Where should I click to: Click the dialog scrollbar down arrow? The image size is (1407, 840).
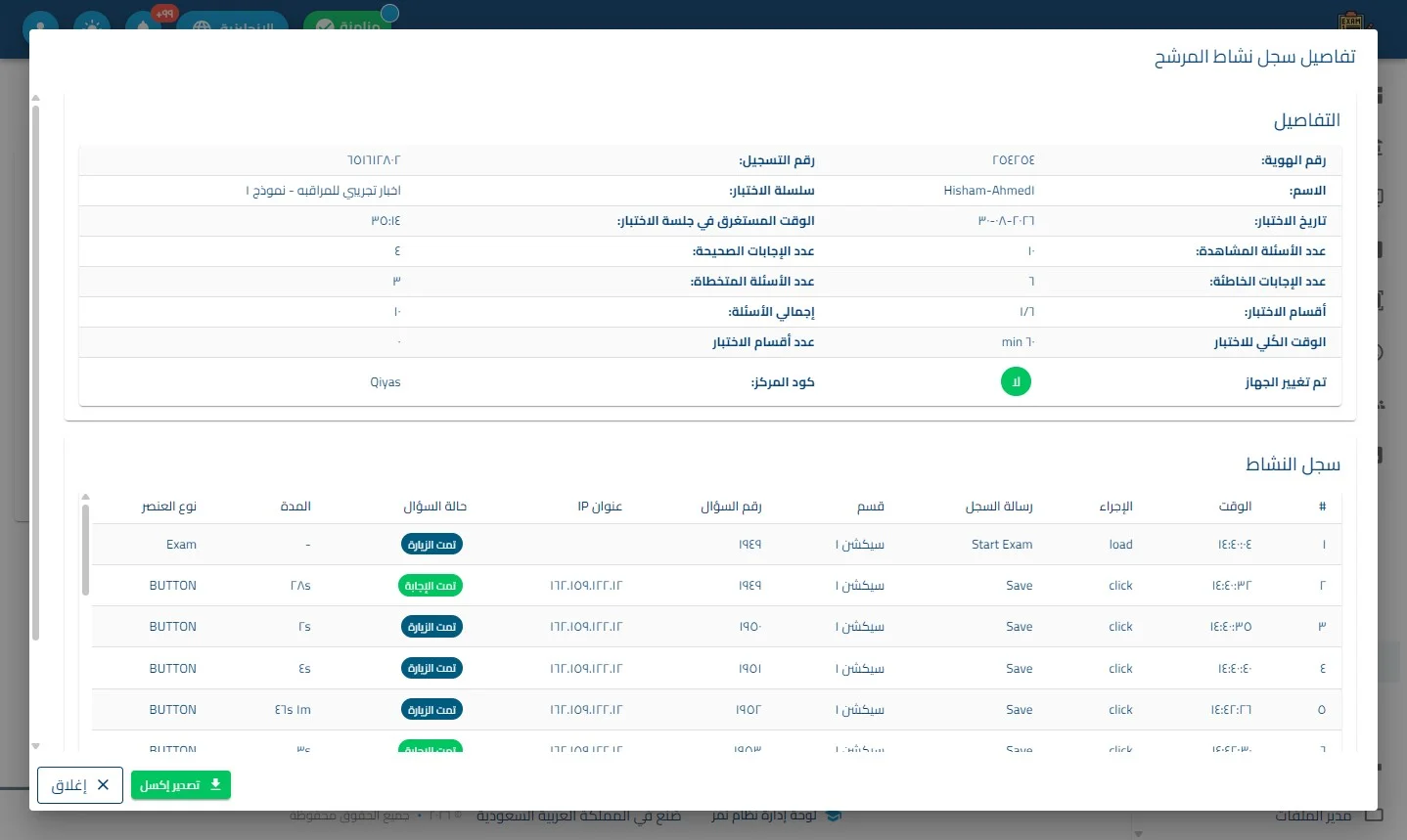click(x=36, y=746)
